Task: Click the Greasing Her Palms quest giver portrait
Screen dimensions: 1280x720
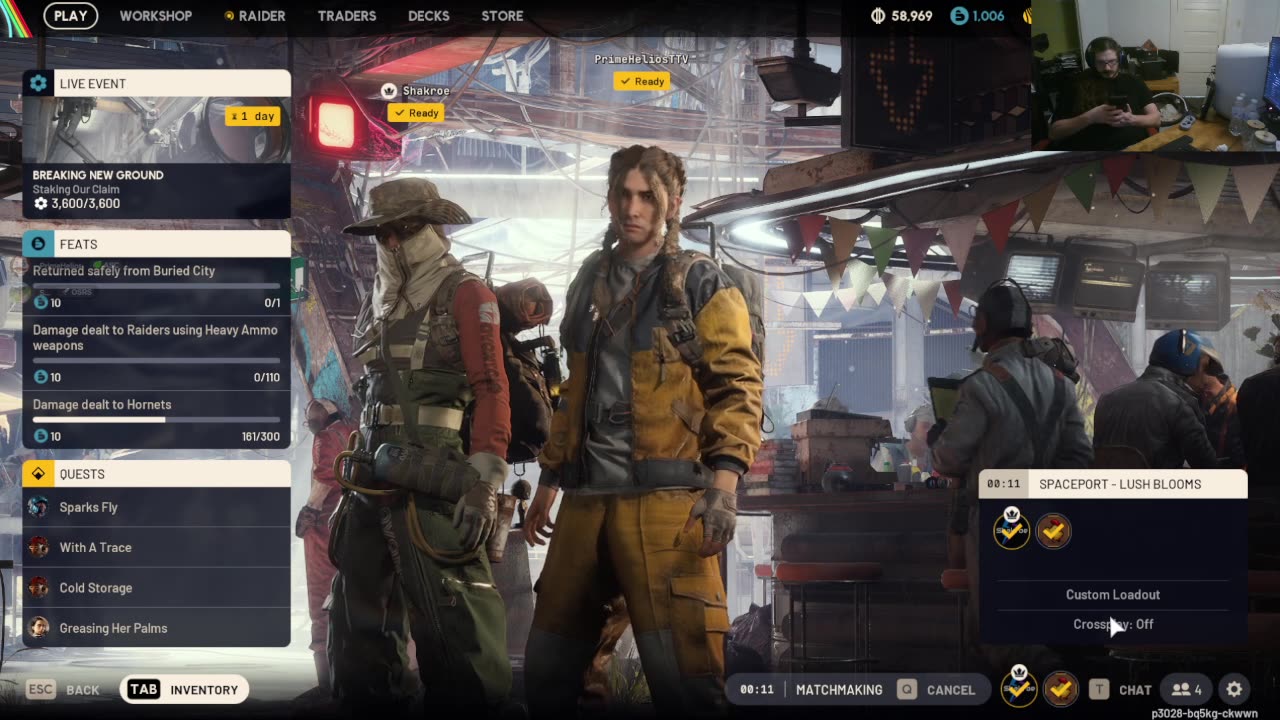Action: (38, 628)
